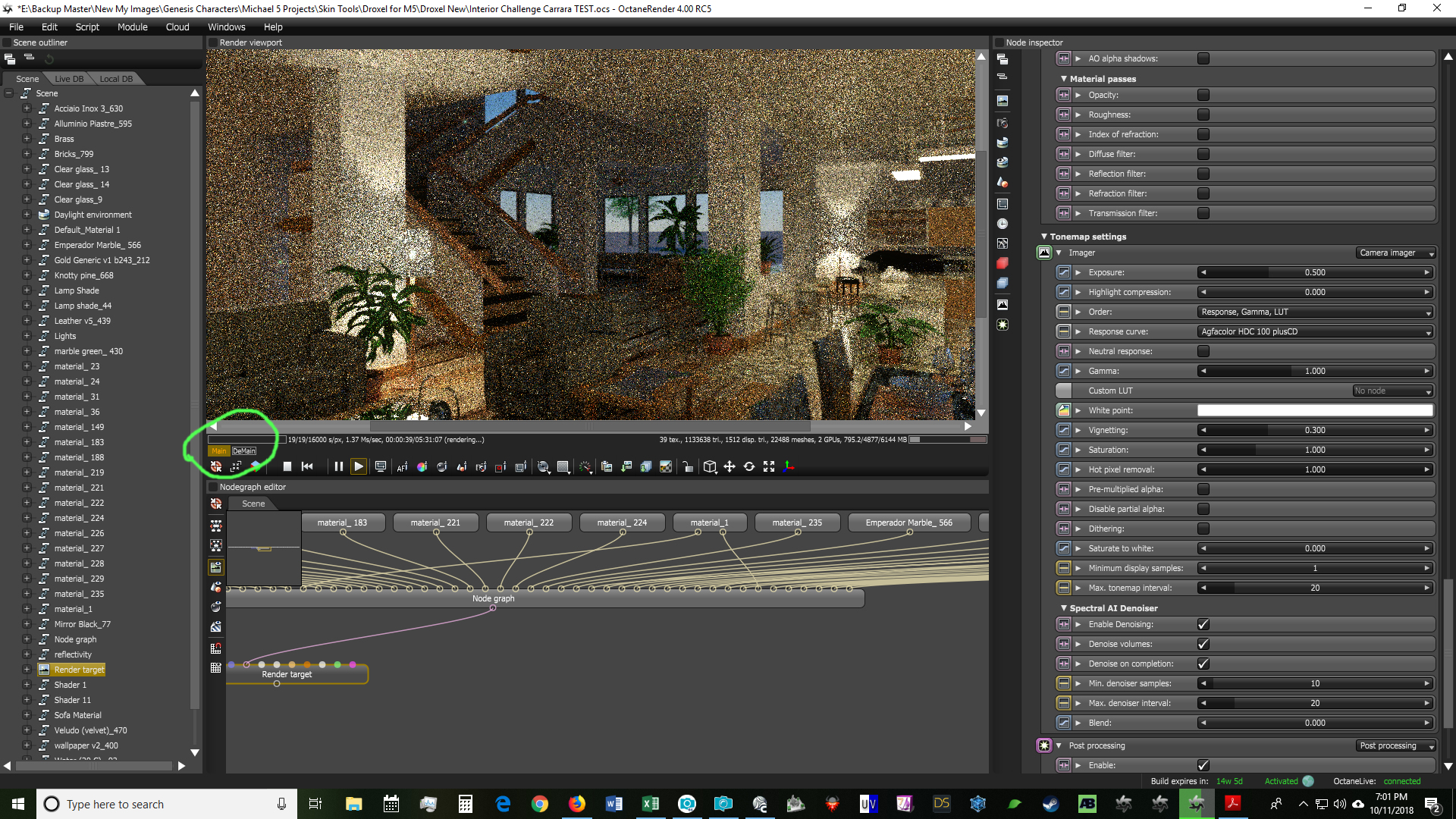Open the Camera imager type dropdown
Viewport: 1456px width, 819px height.
[x=1395, y=253]
